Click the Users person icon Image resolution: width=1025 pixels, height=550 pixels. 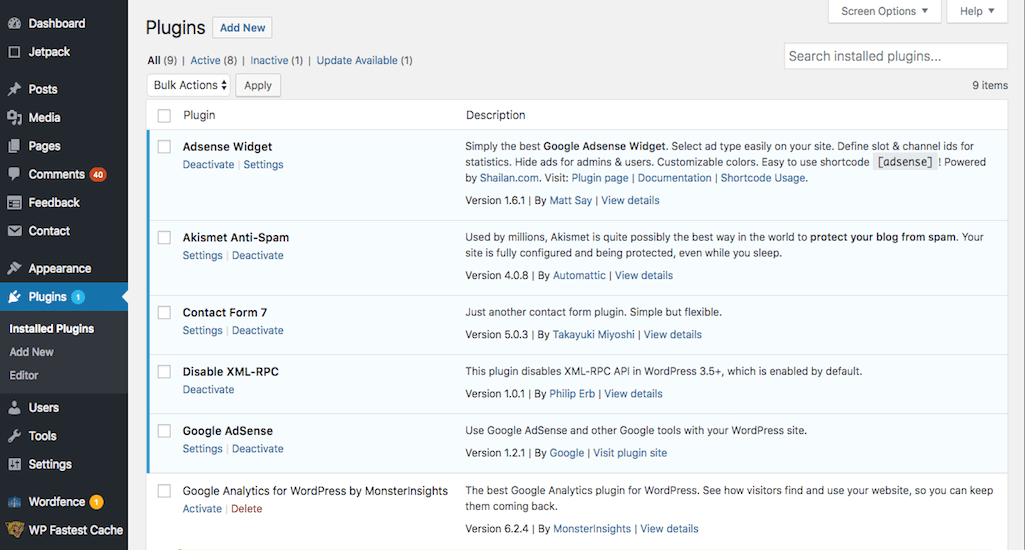click(14, 407)
